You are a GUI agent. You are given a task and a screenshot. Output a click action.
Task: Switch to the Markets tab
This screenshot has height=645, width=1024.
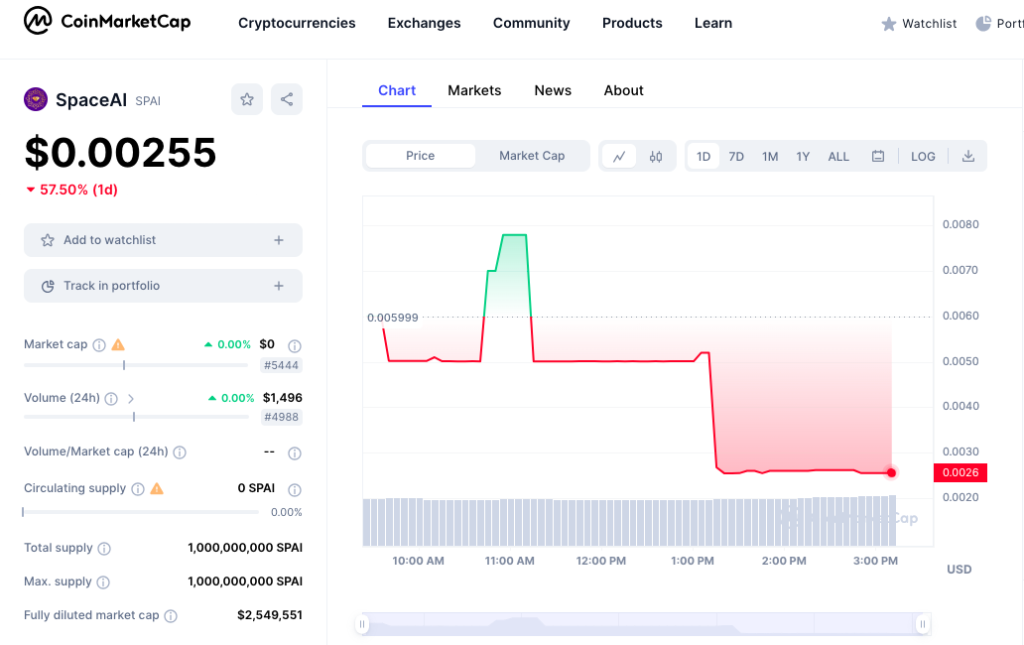pos(474,90)
